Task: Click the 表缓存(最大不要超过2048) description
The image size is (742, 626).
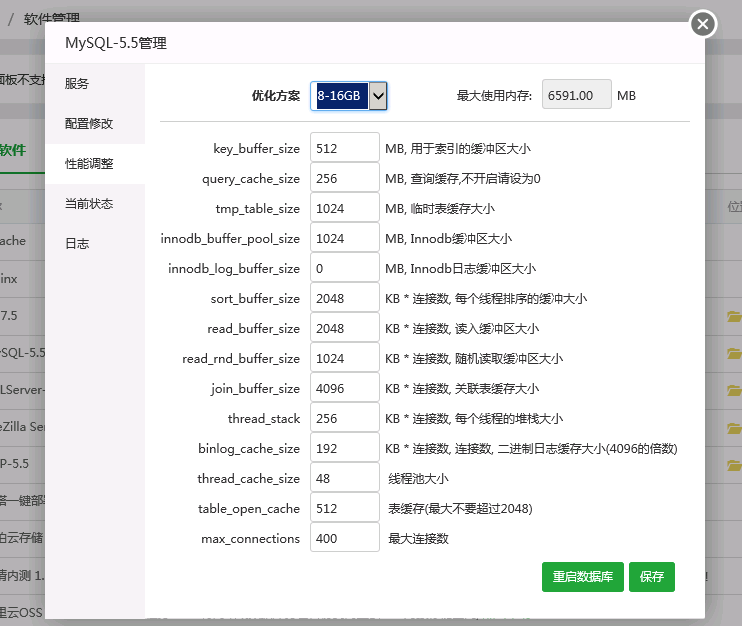Action: [460, 509]
